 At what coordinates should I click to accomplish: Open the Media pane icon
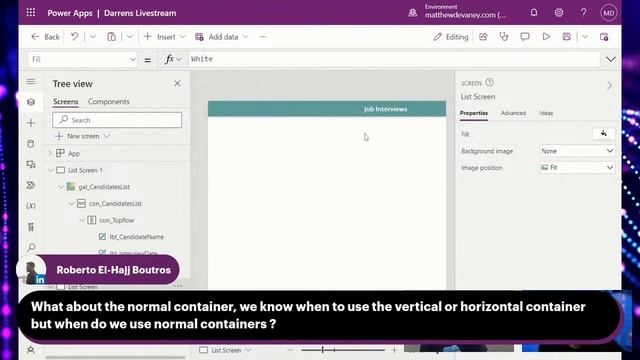pyautogui.click(x=31, y=164)
